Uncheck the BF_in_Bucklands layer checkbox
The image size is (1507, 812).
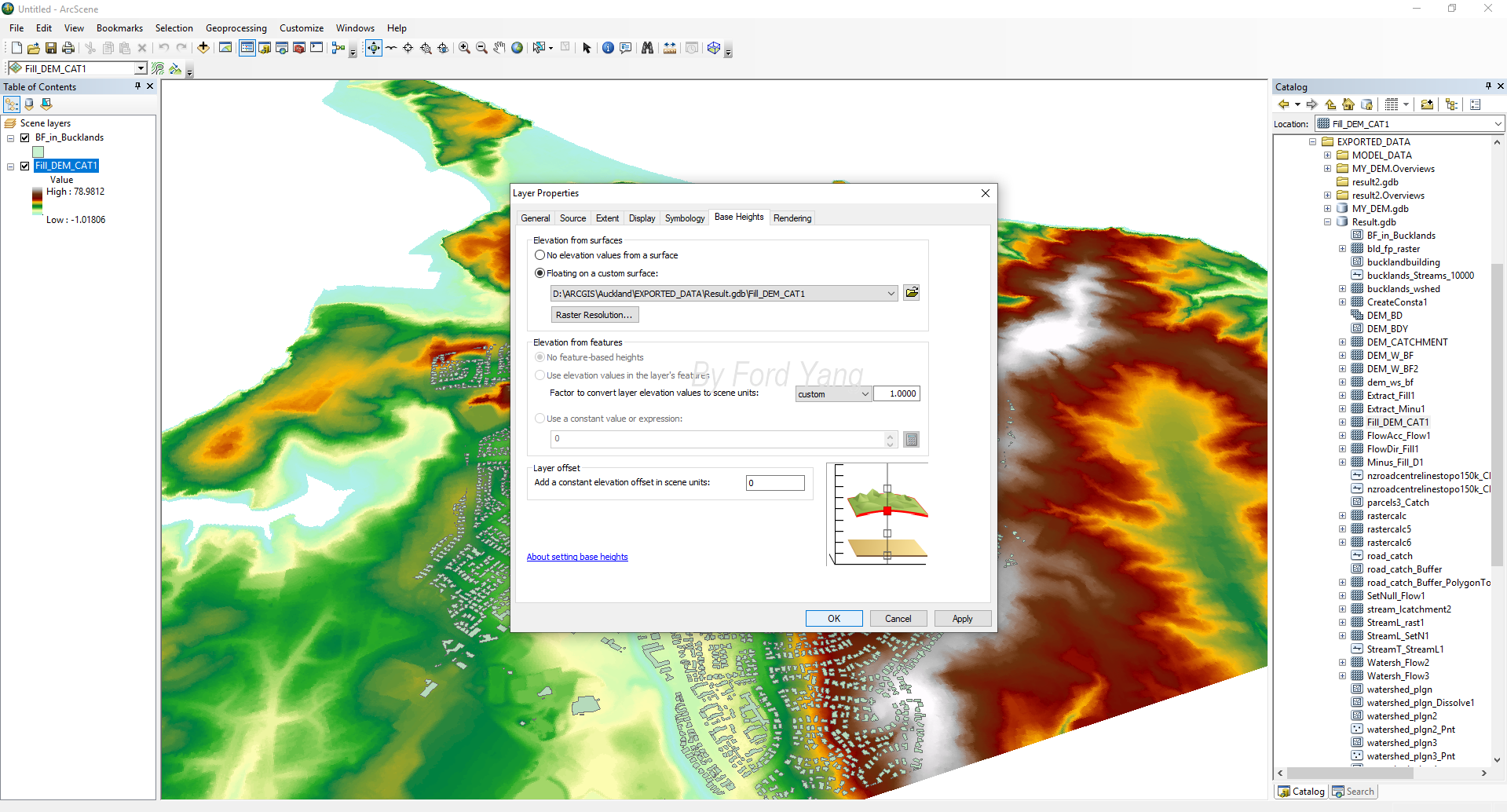tap(25, 137)
